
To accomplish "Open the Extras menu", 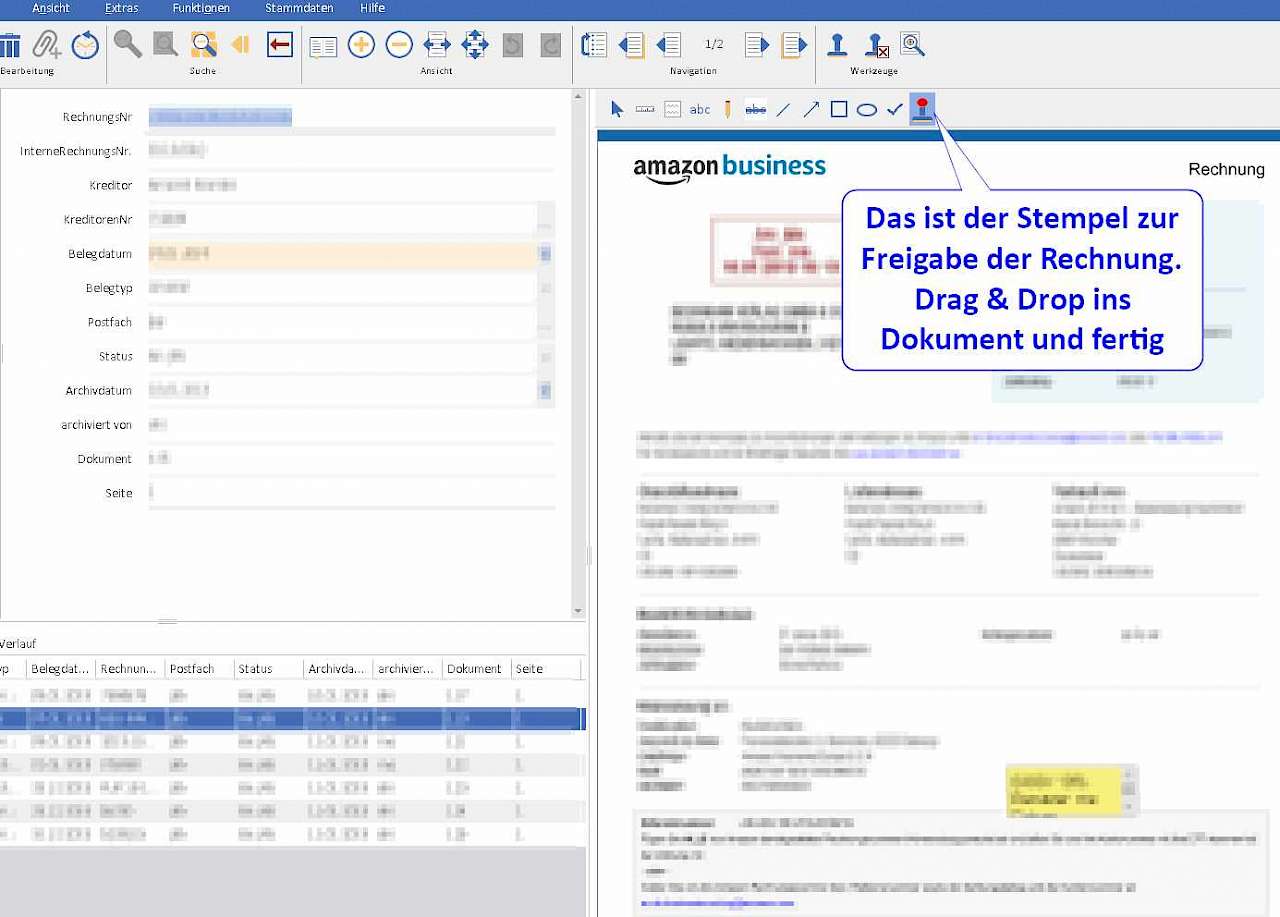I will (x=121, y=8).
